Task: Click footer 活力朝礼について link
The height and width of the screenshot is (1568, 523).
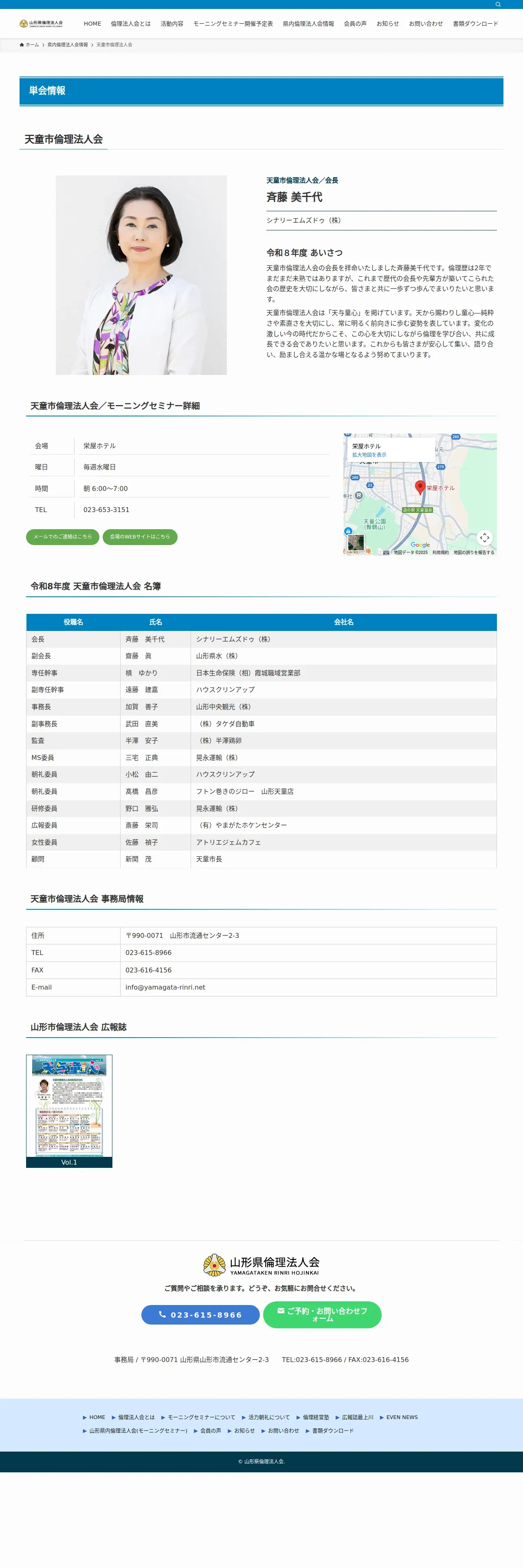Action: 269,1417
